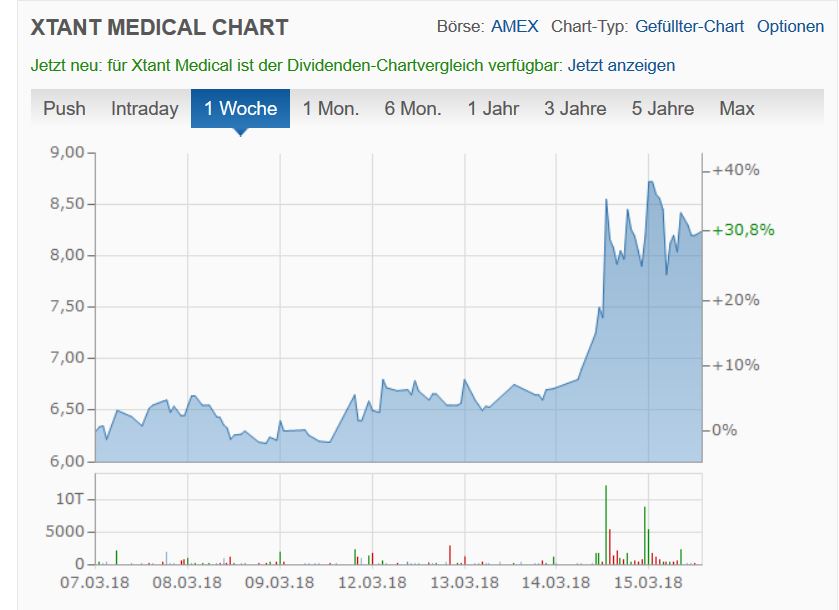This screenshot has width=839, height=610.
Task: Show the 1 Mon. chart range
Action: (331, 108)
